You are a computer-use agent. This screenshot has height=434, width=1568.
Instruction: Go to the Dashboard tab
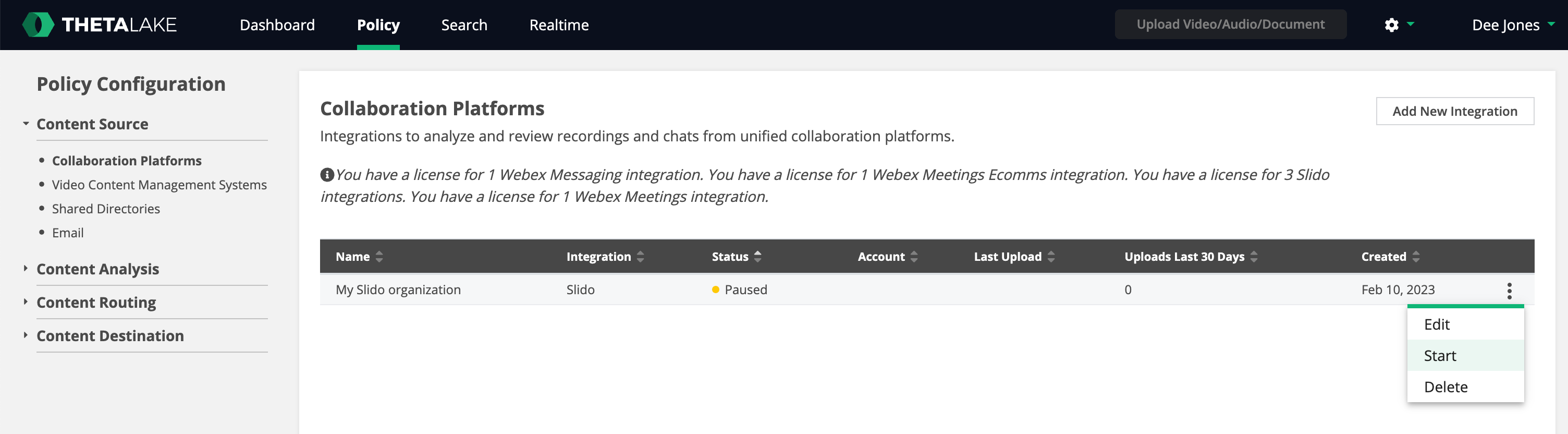coord(277,25)
